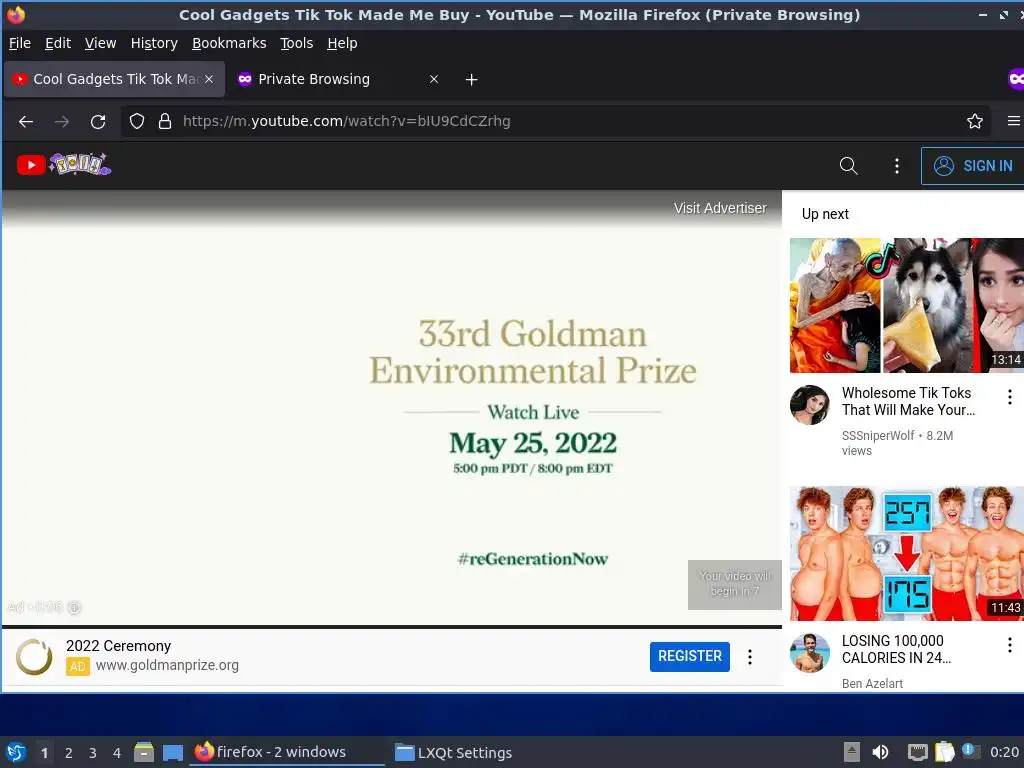Click the ad info icon beside Ad timer
This screenshot has height=768, width=1024.
pyautogui.click(x=74, y=607)
